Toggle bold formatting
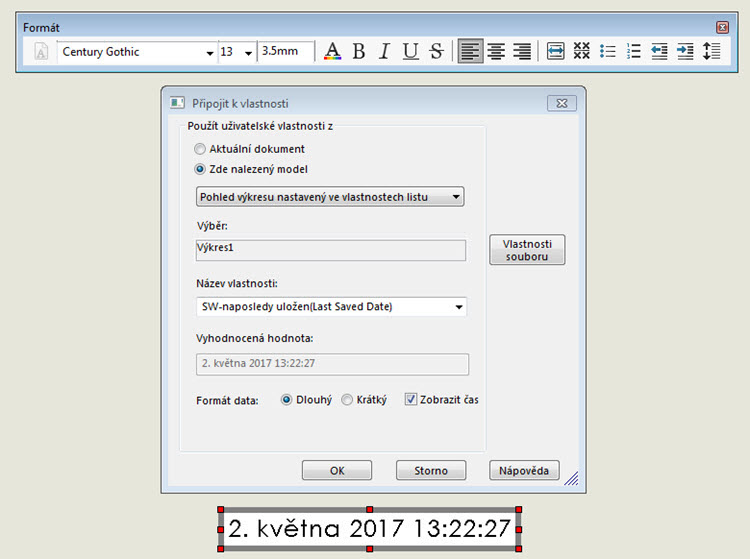 (359, 51)
